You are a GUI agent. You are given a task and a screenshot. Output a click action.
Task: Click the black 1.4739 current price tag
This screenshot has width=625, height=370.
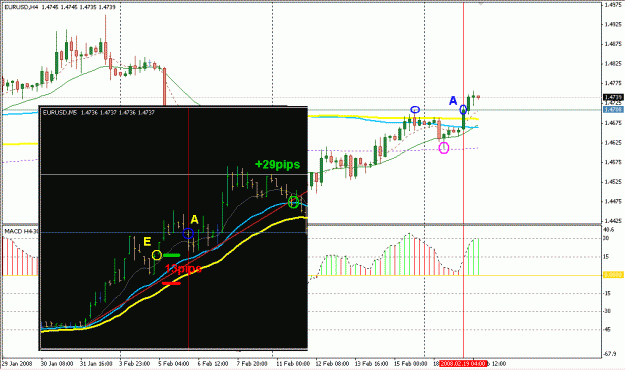click(x=613, y=97)
